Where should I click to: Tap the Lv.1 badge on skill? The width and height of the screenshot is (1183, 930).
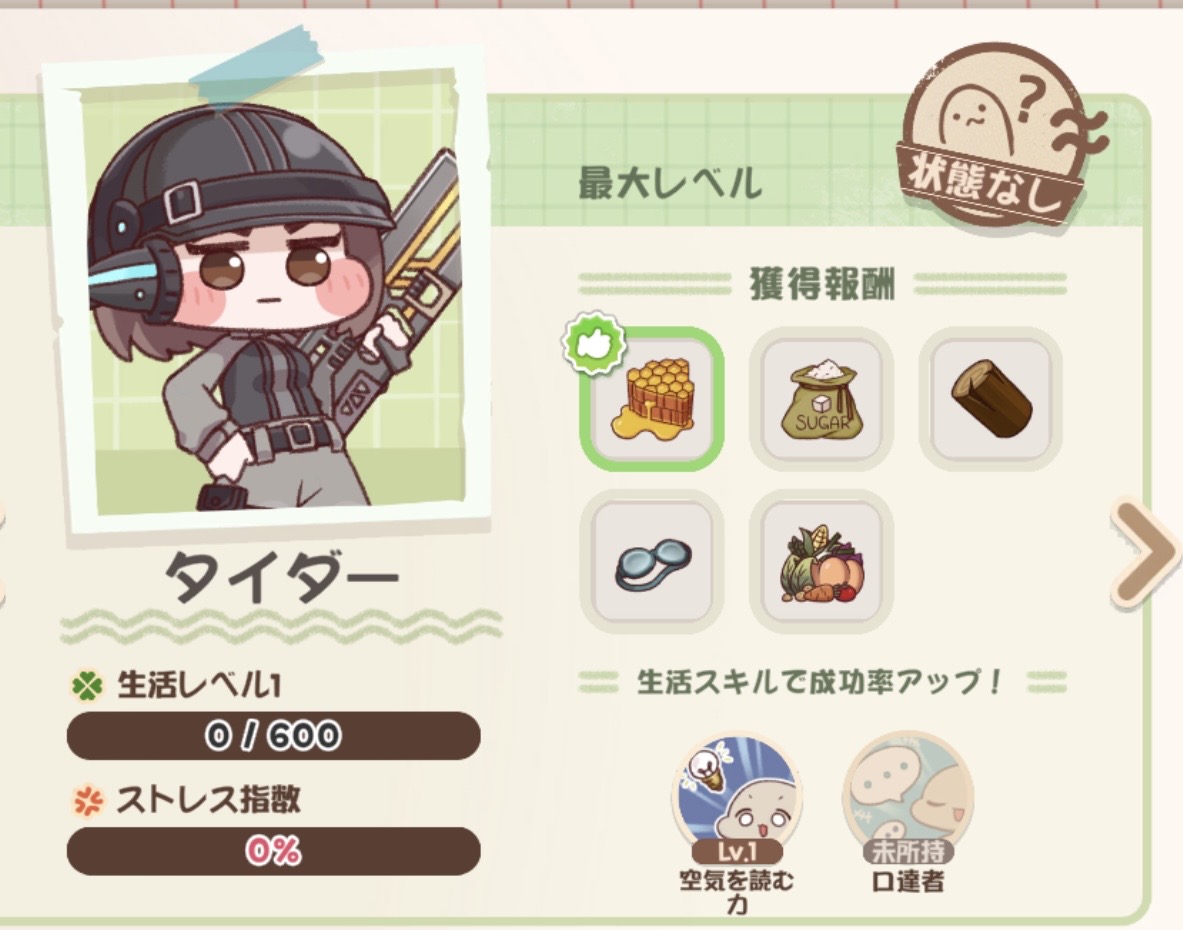coord(737,852)
